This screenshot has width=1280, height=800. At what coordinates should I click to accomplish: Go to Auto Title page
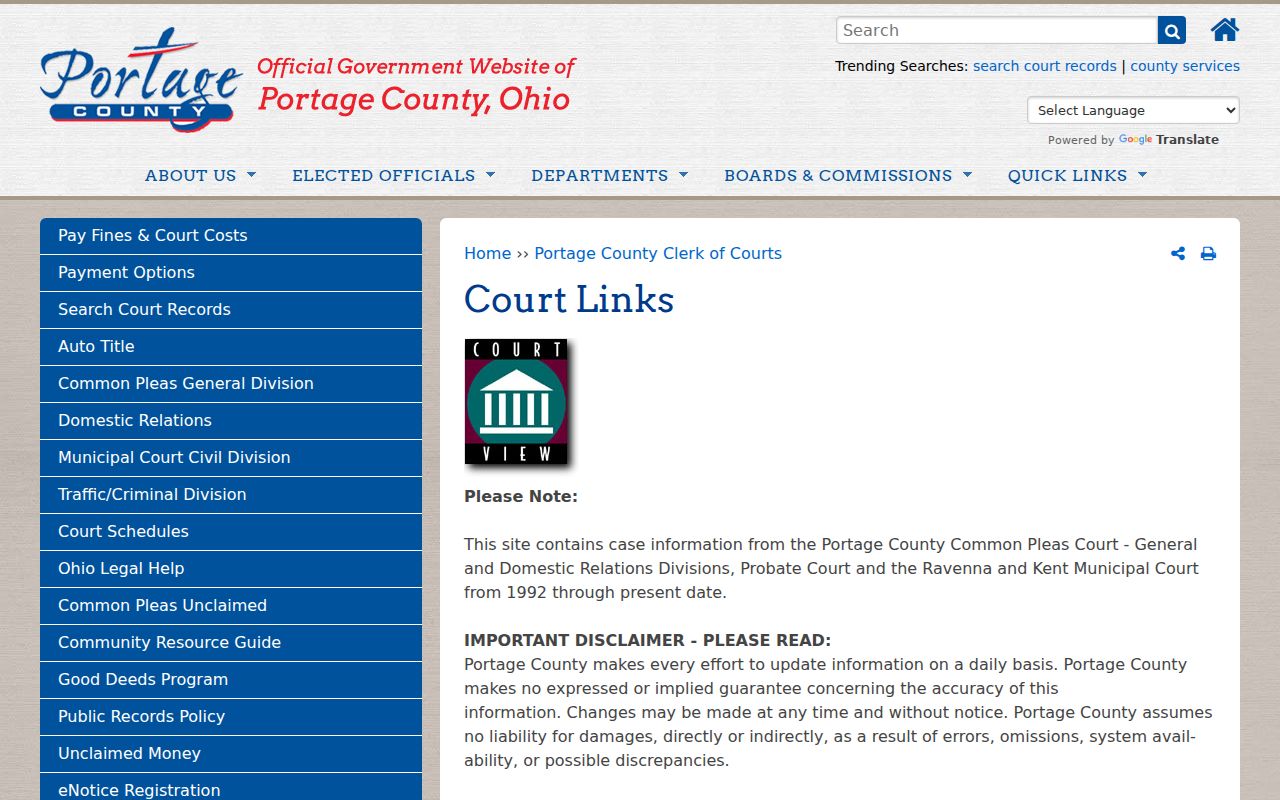(231, 347)
